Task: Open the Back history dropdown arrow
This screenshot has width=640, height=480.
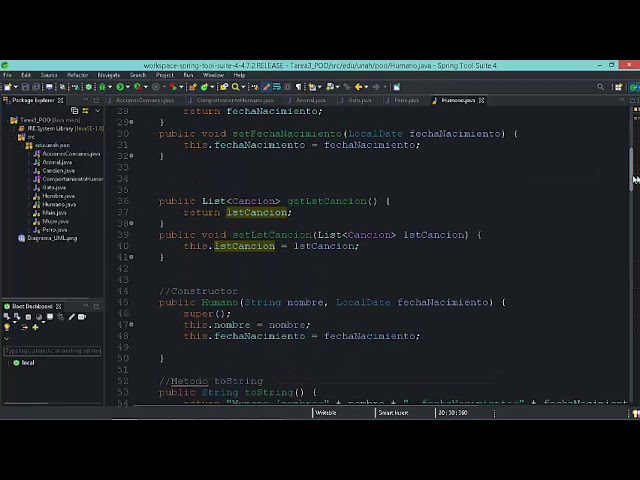Action: [x=366, y=87]
